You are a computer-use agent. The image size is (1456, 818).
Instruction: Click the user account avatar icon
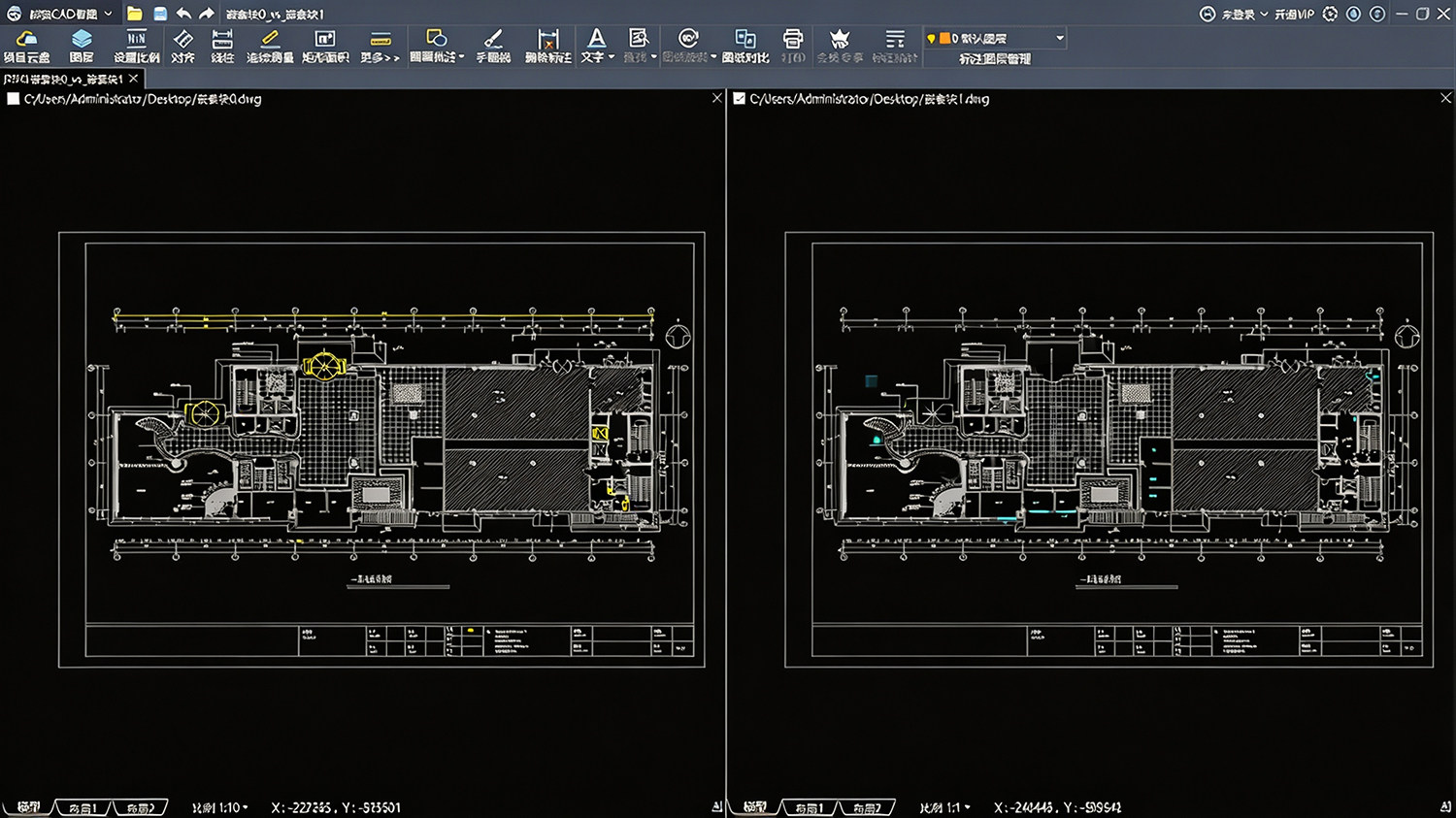coord(1208,14)
